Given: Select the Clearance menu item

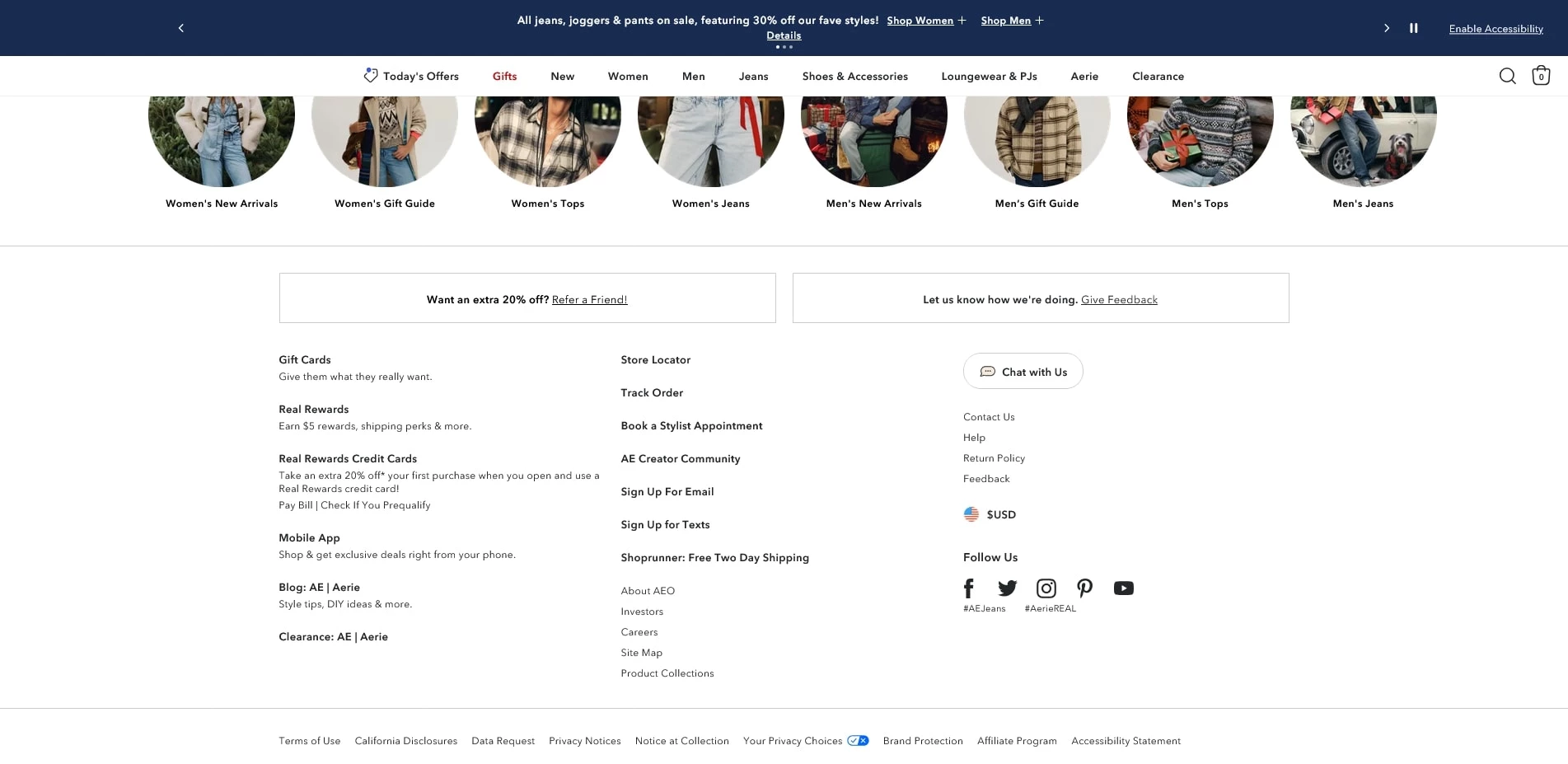Looking at the screenshot, I should [1158, 77].
